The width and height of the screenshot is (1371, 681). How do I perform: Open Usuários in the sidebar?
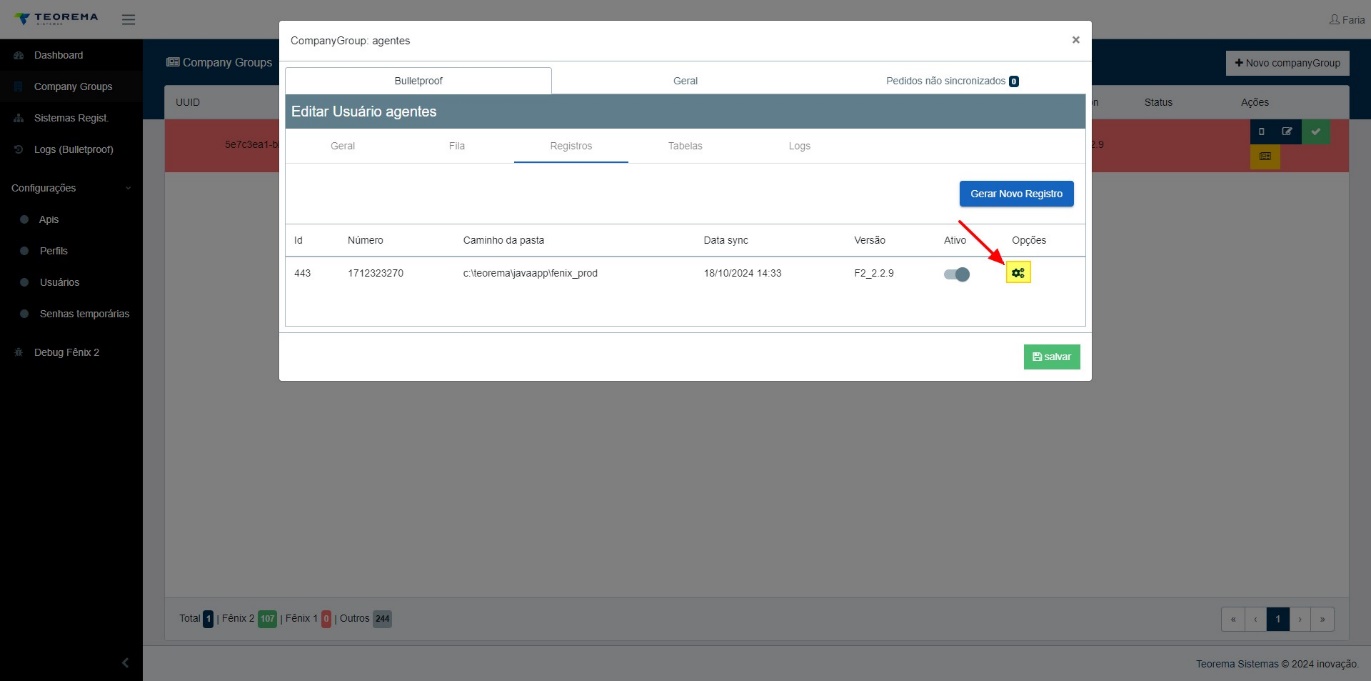click(x=60, y=283)
